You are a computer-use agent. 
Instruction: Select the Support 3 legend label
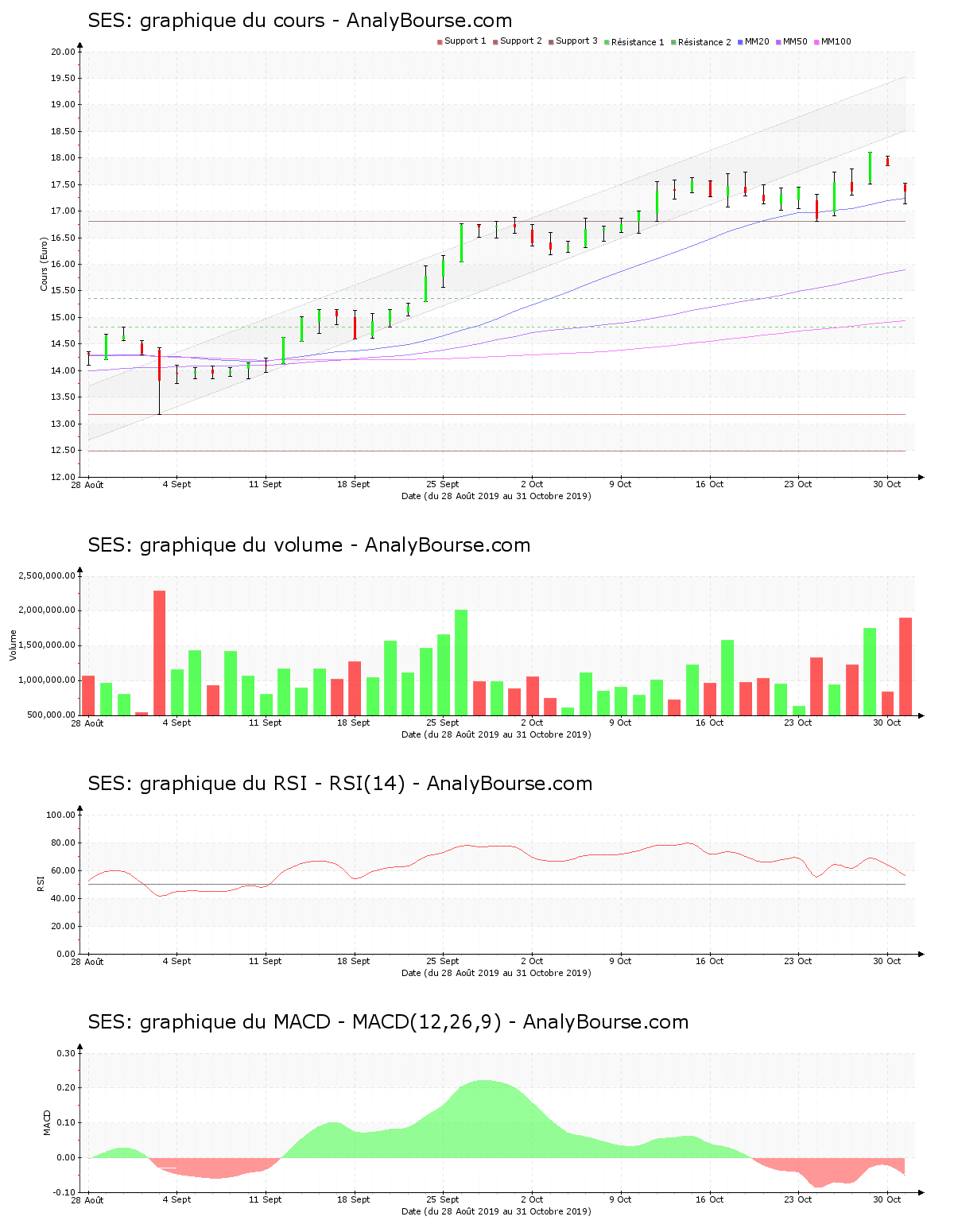click(576, 41)
